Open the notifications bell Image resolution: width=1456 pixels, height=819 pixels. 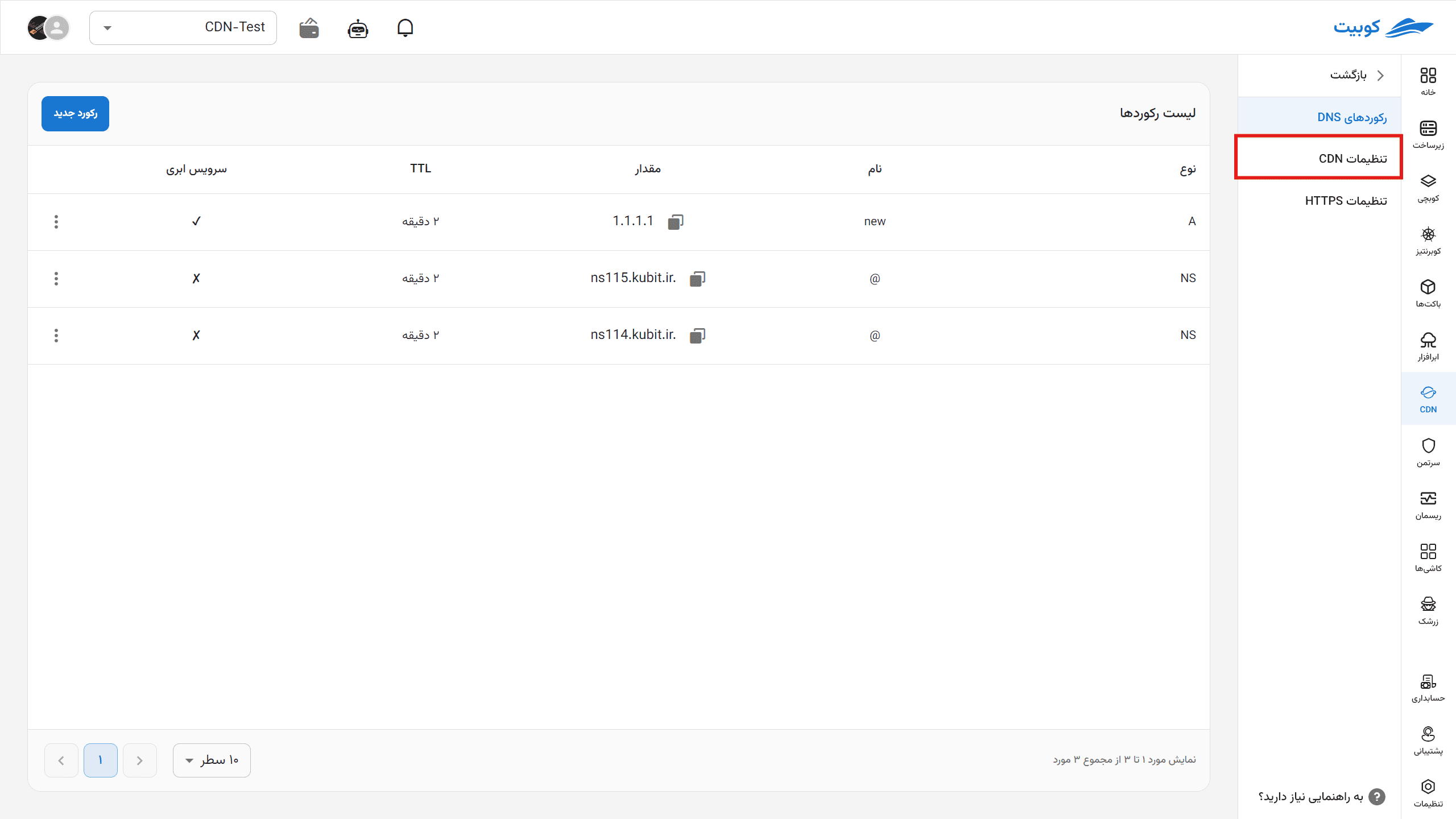click(405, 27)
